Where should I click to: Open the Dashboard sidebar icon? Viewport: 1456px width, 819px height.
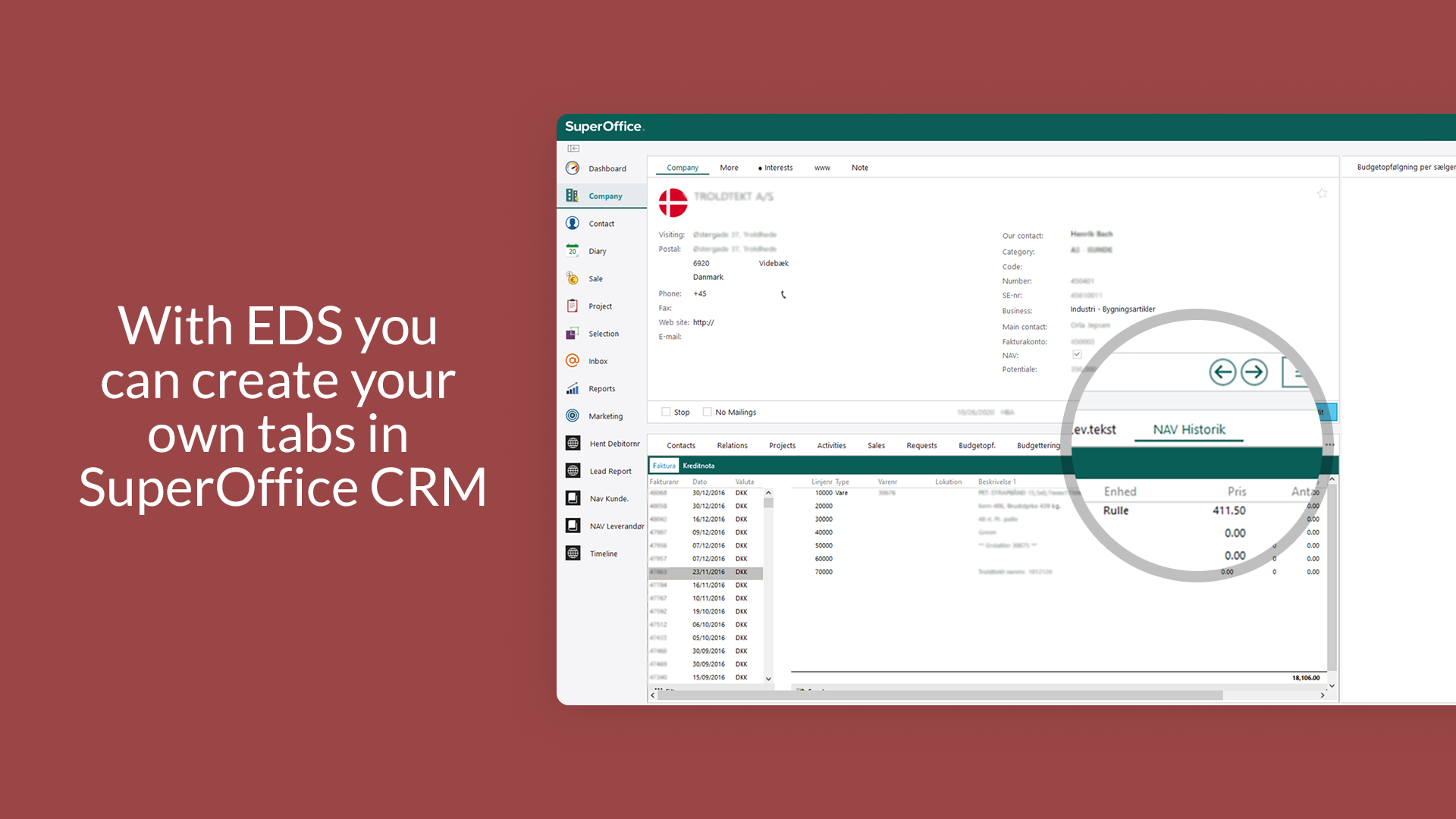573,168
